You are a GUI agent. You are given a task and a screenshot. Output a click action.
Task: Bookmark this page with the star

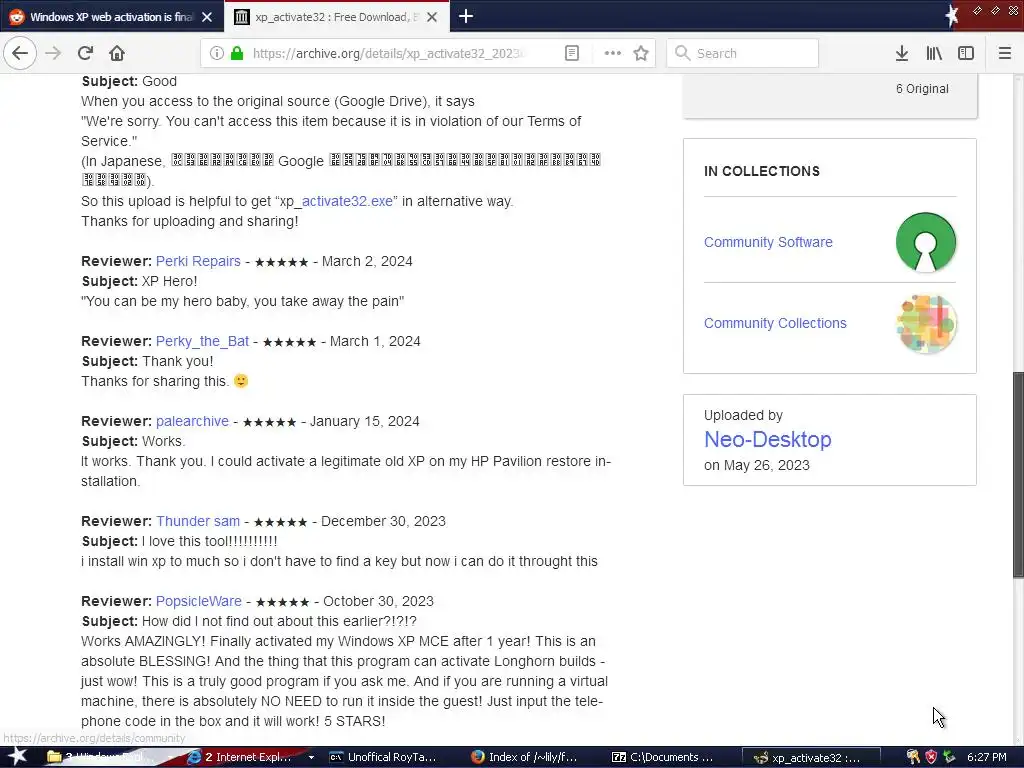click(x=641, y=54)
